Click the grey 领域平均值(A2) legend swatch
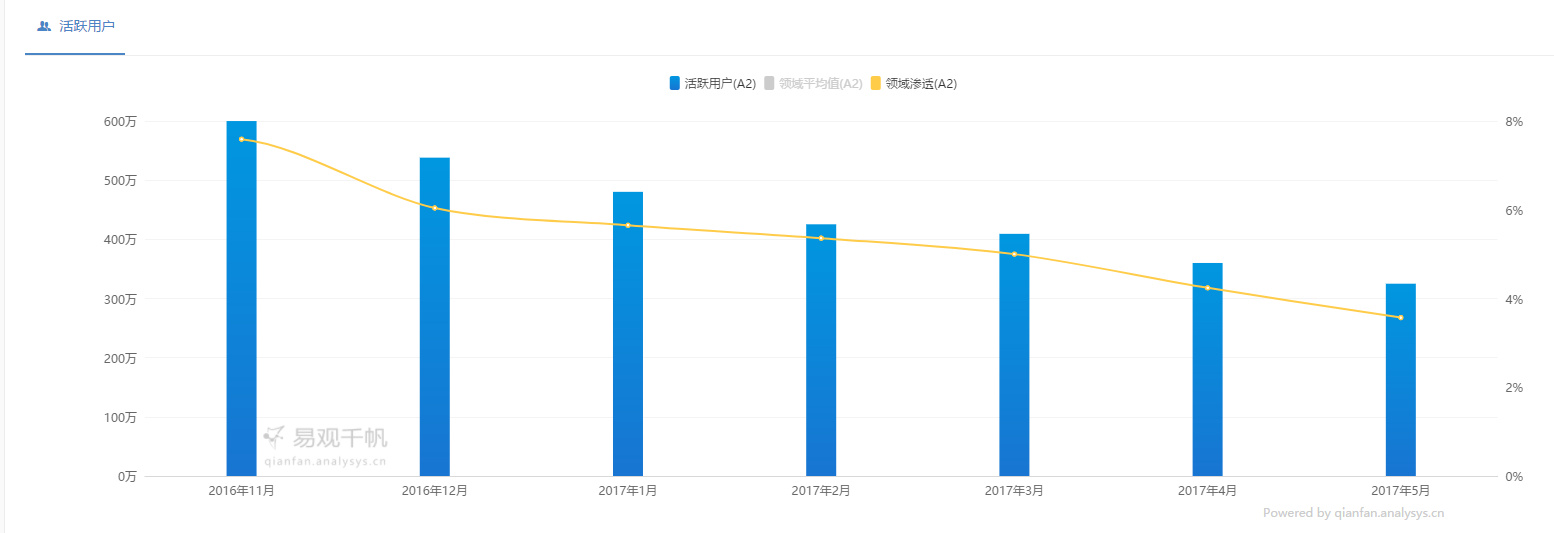 coord(769,84)
